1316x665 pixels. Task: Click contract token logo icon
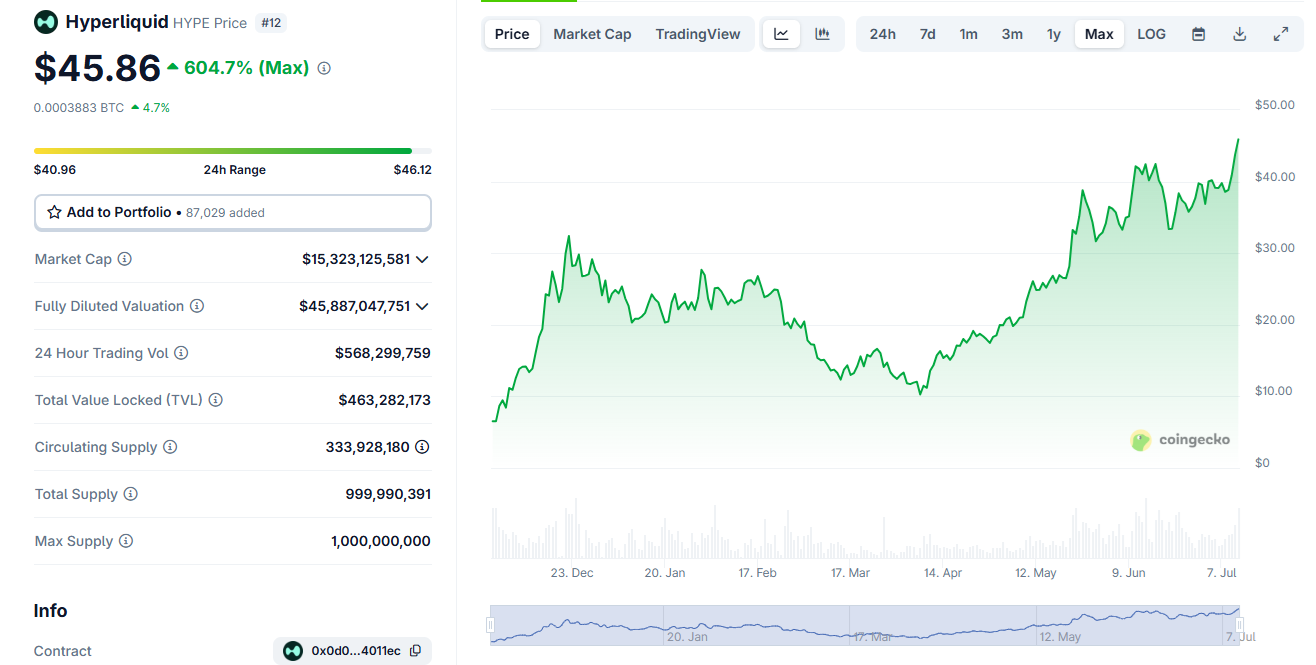coord(293,651)
